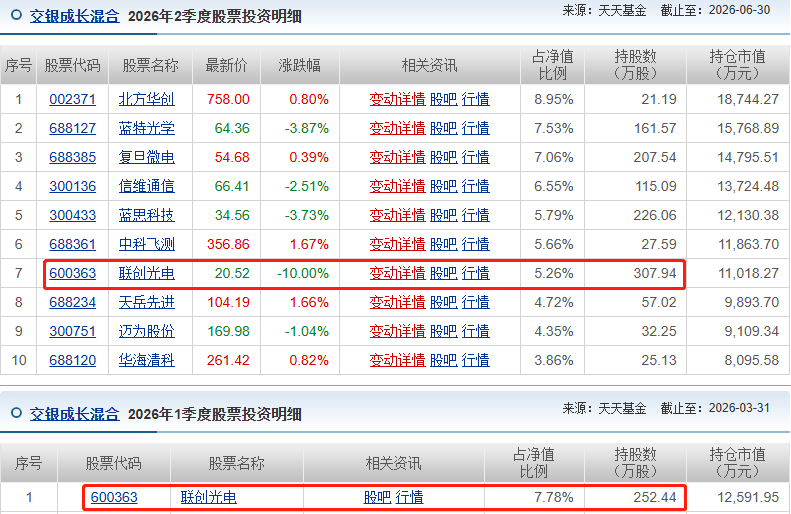
Task: Open 行情 for the 复旦微电 row
Action: coord(476,157)
